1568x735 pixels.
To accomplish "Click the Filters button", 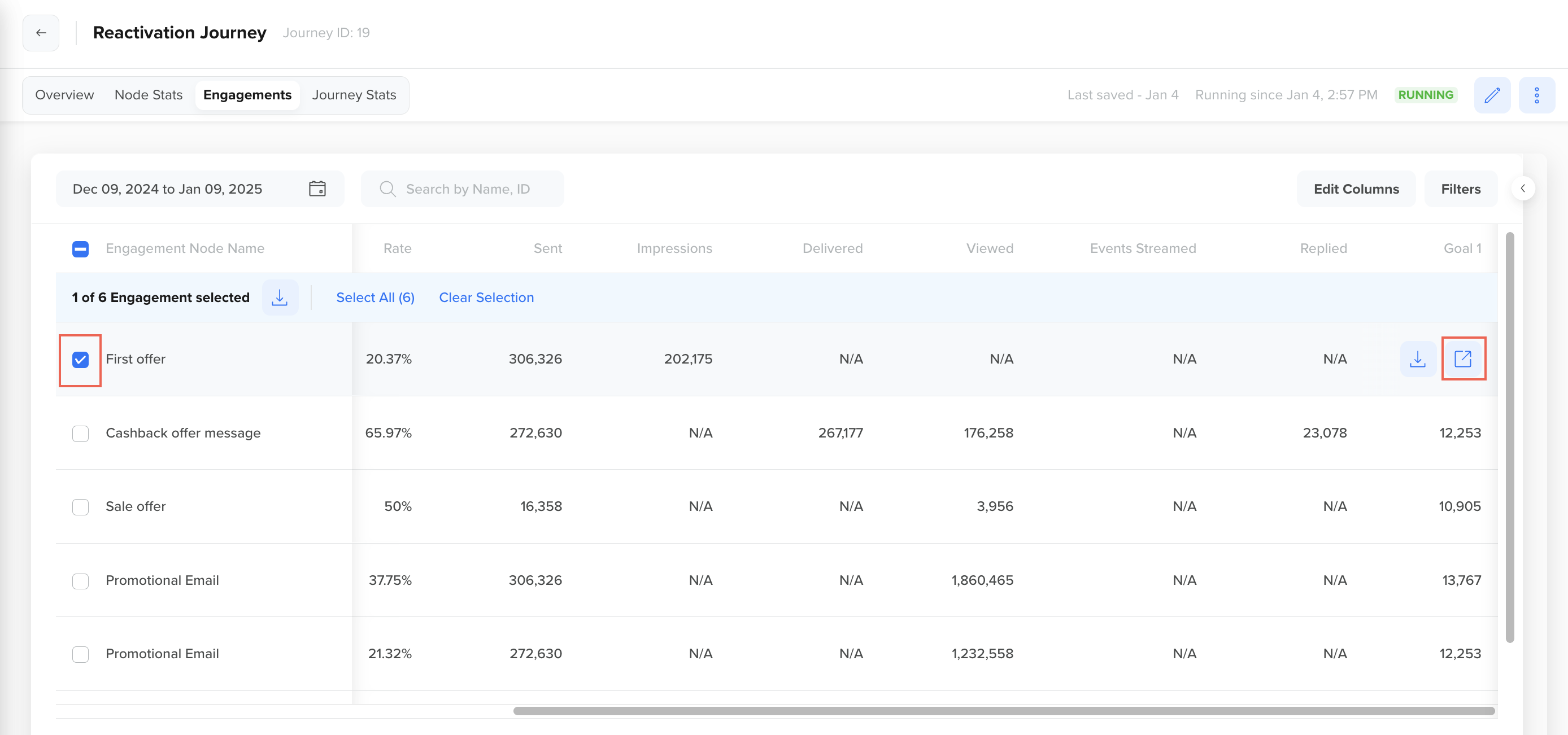I will [x=1461, y=188].
